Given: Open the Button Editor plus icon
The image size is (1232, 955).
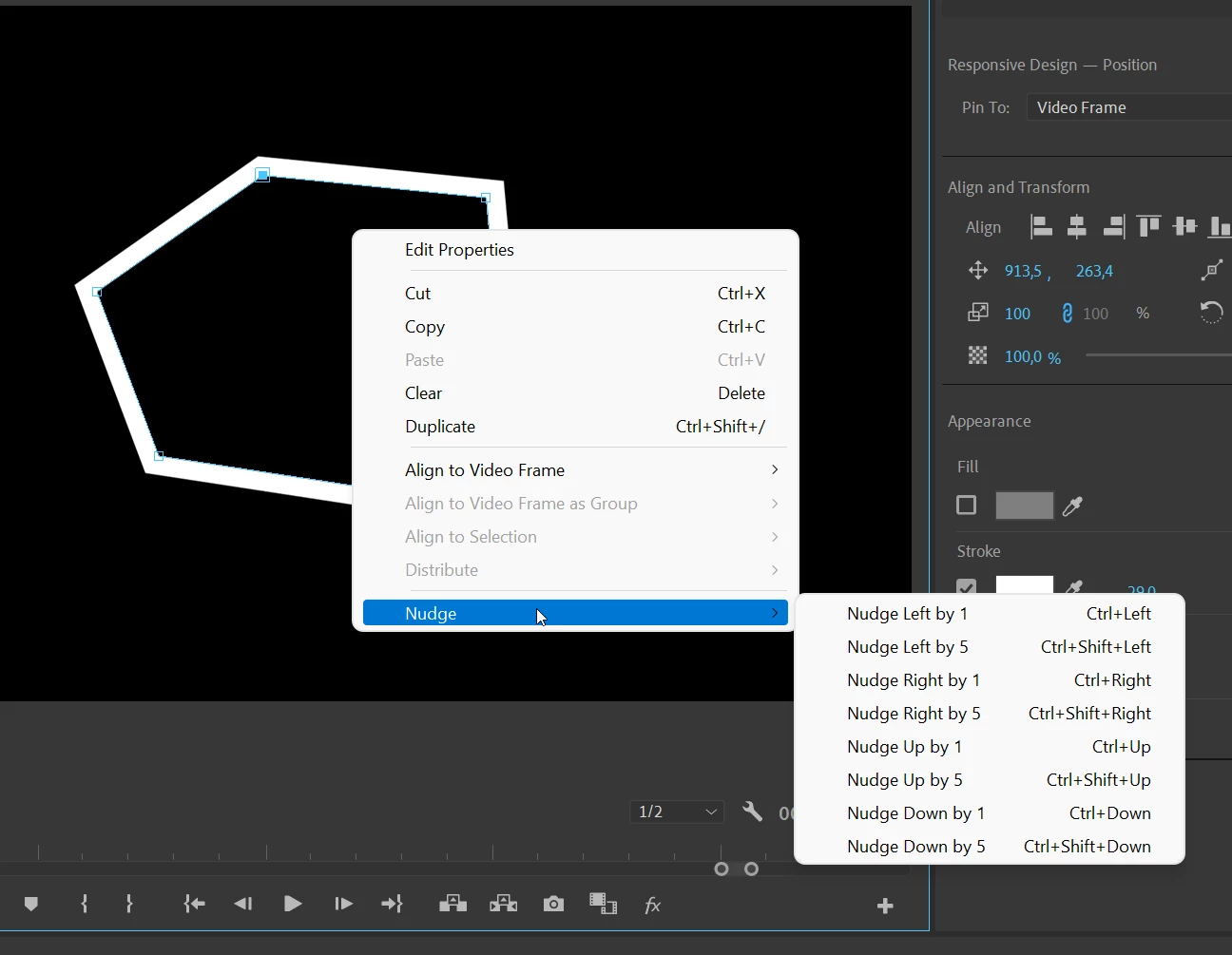Looking at the screenshot, I should pos(885,907).
